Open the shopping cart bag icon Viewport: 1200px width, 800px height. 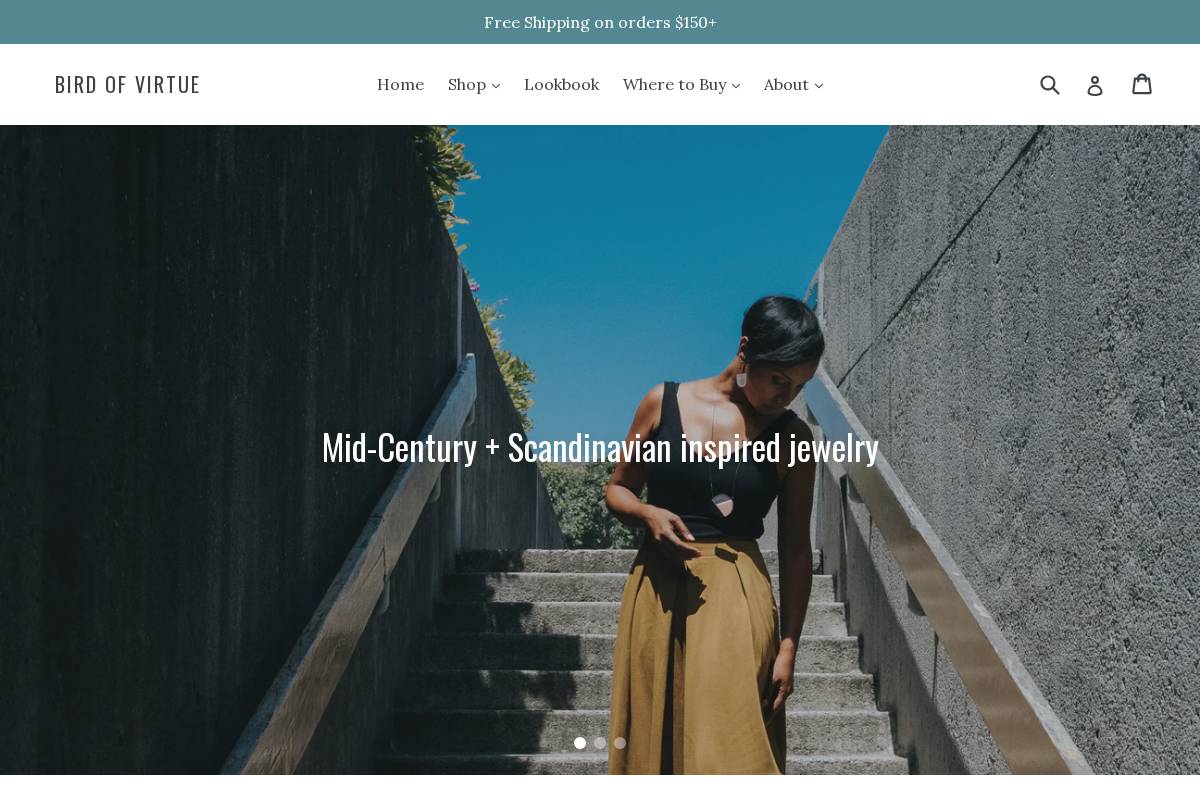(x=1142, y=84)
